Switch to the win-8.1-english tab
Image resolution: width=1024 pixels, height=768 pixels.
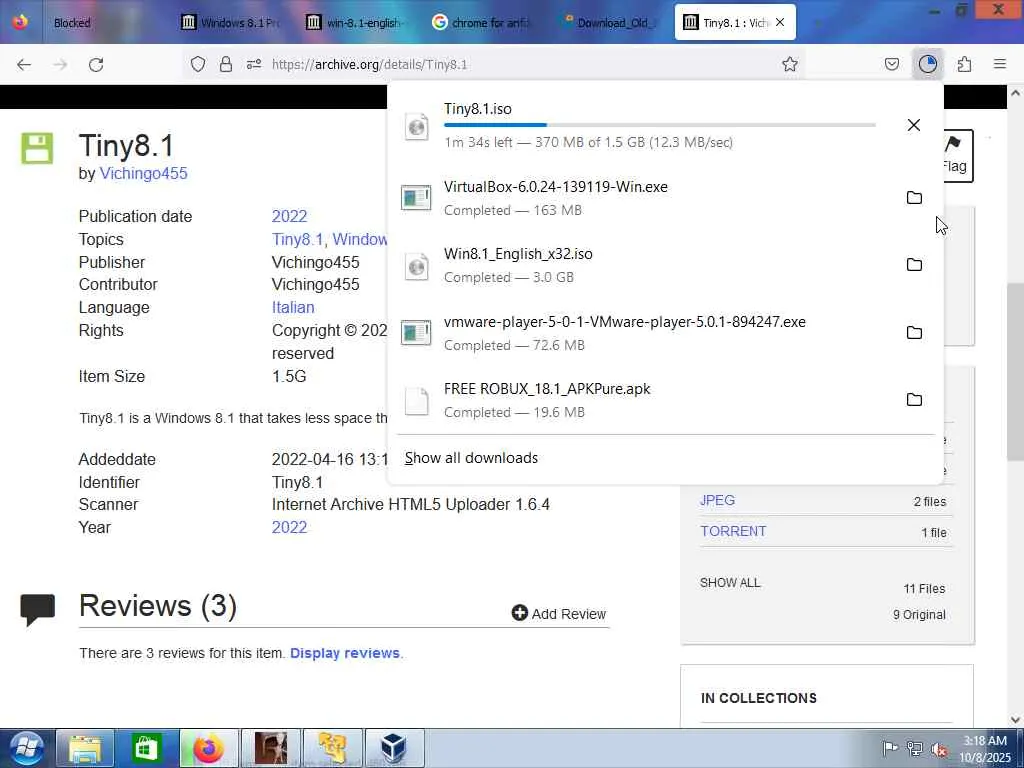tap(356, 22)
